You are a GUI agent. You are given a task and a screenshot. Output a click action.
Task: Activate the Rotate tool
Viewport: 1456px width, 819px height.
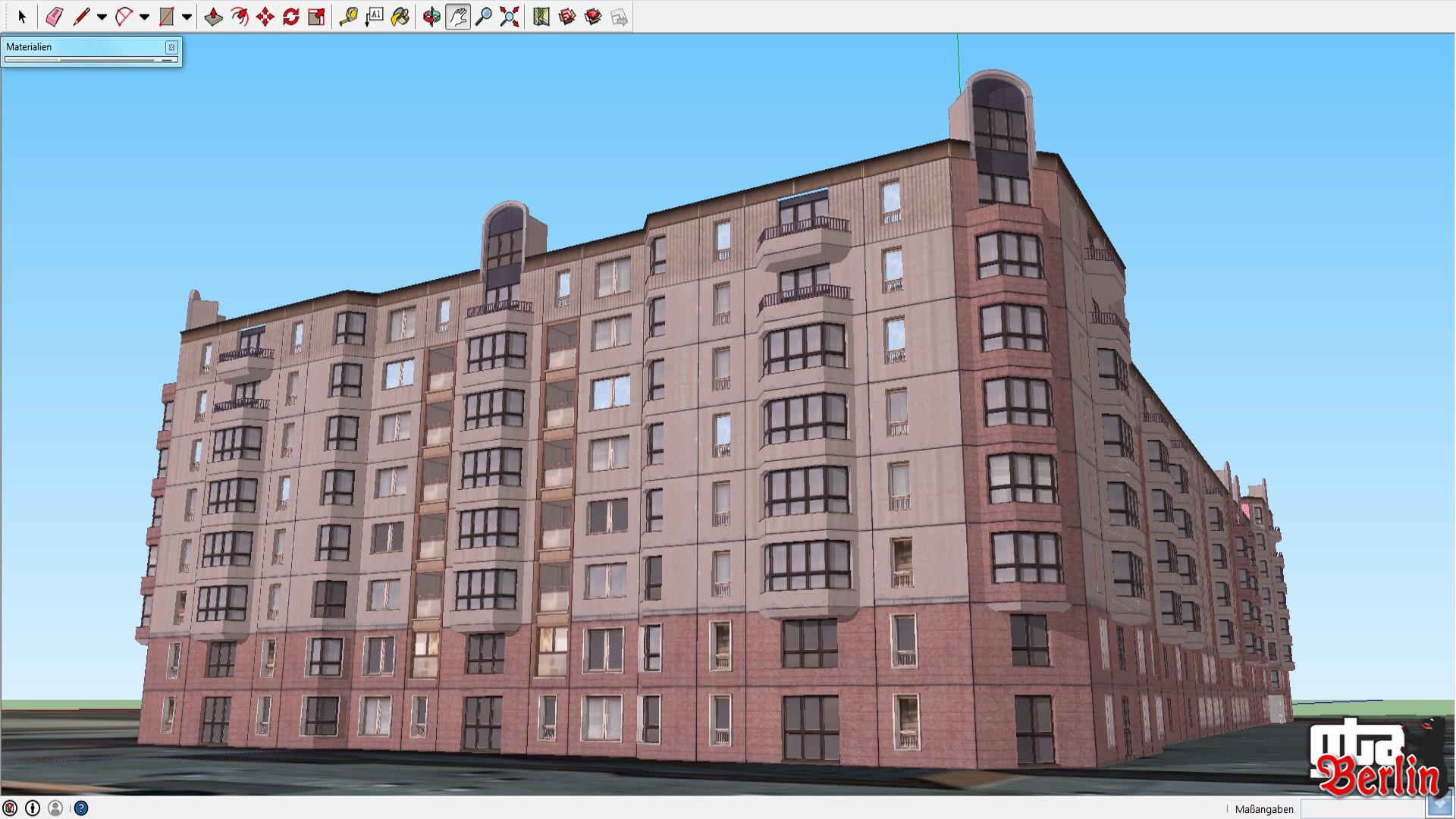pyautogui.click(x=290, y=17)
